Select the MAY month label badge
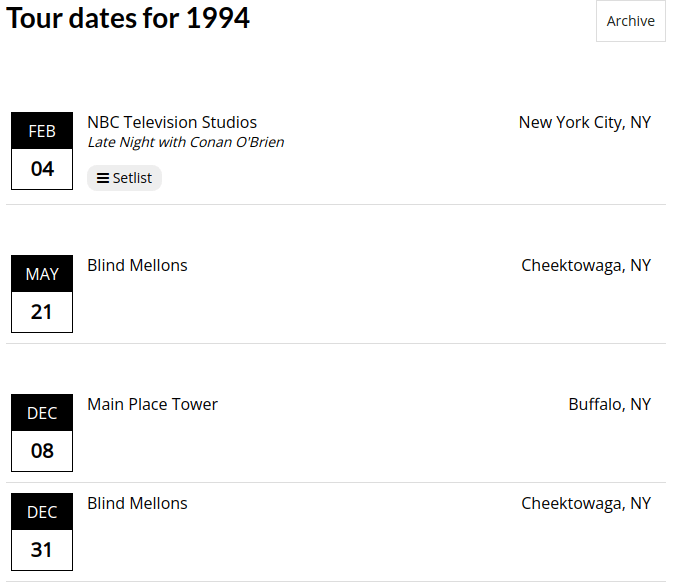 tap(42, 274)
